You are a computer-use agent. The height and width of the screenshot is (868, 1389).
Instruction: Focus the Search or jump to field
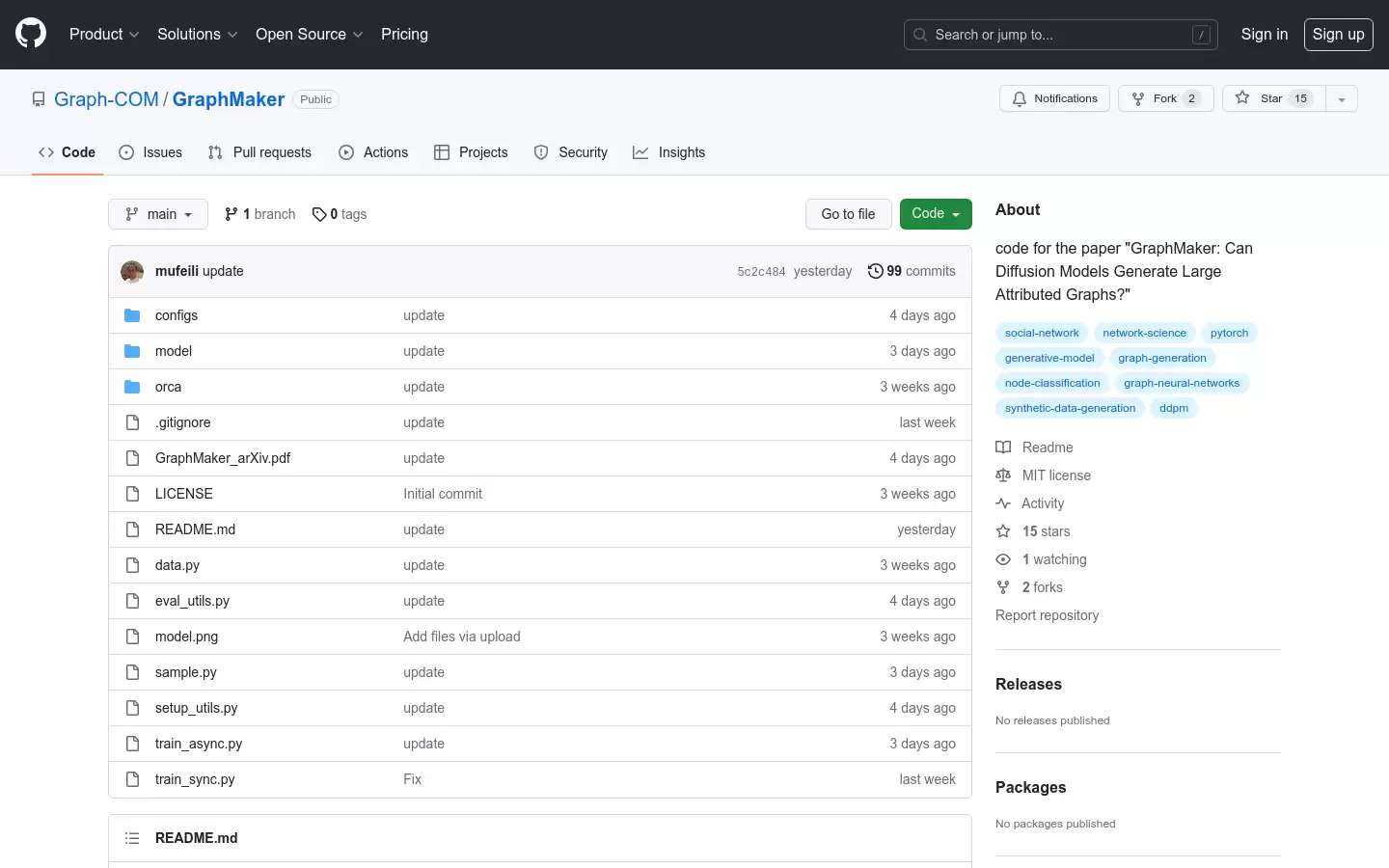pos(1061,35)
